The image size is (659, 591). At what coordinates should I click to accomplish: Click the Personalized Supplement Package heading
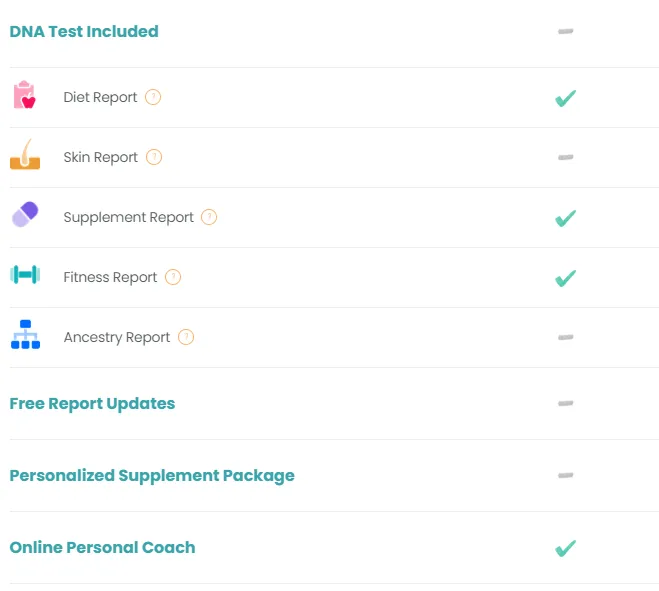[x=152, y=476]
